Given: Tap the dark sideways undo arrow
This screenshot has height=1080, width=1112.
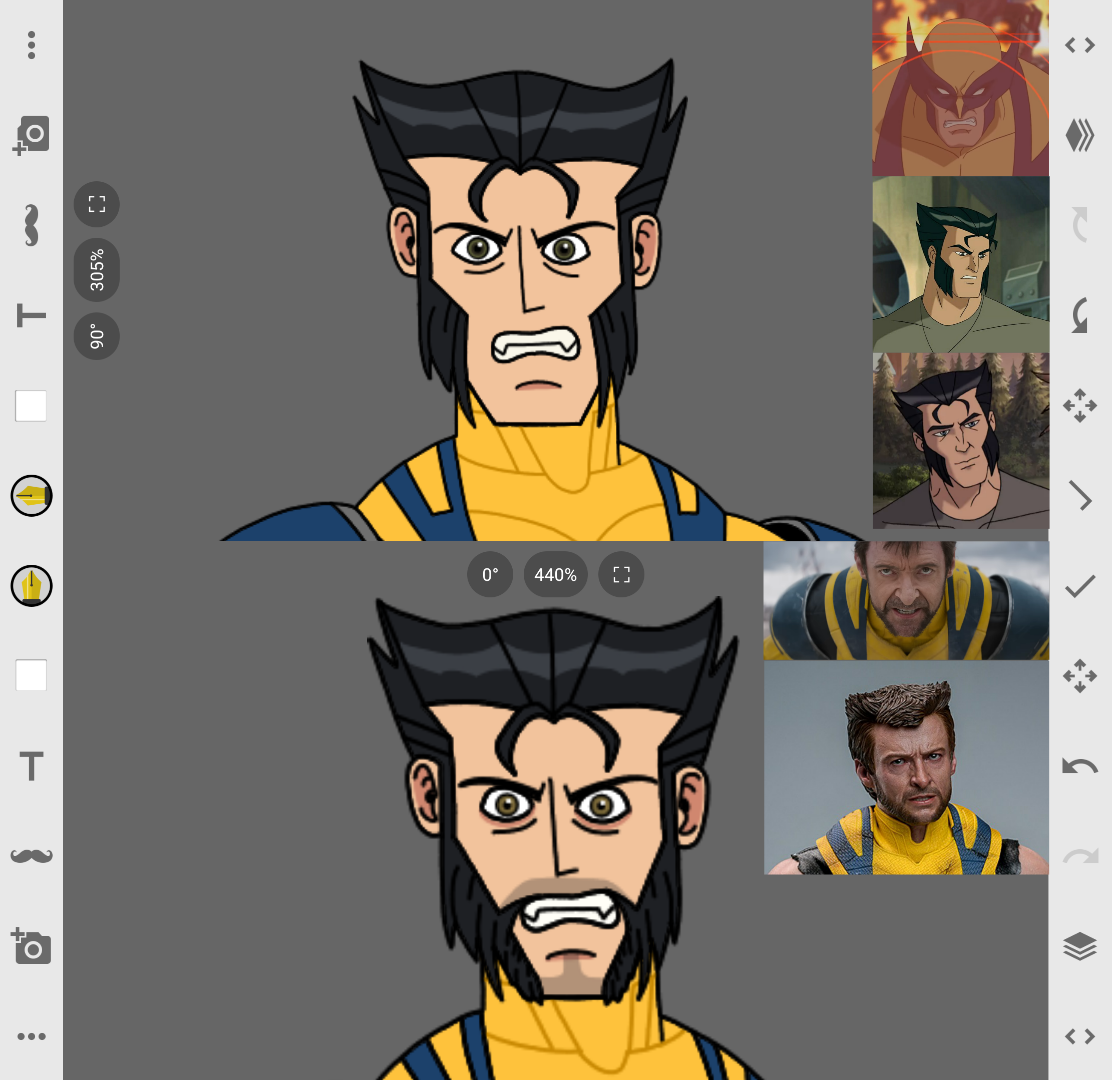Looking at the screenshot, I should (x=1080, y=316).
